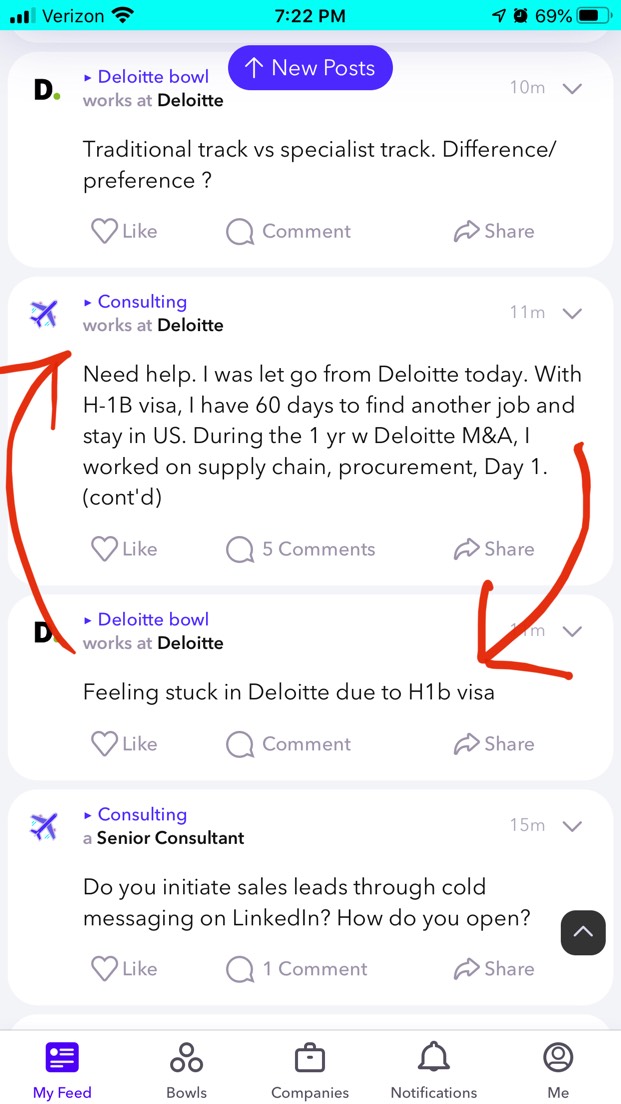621x1104 pixels.
Task: Open the Notifications bell tab
Action: [x=434, y=1070]
